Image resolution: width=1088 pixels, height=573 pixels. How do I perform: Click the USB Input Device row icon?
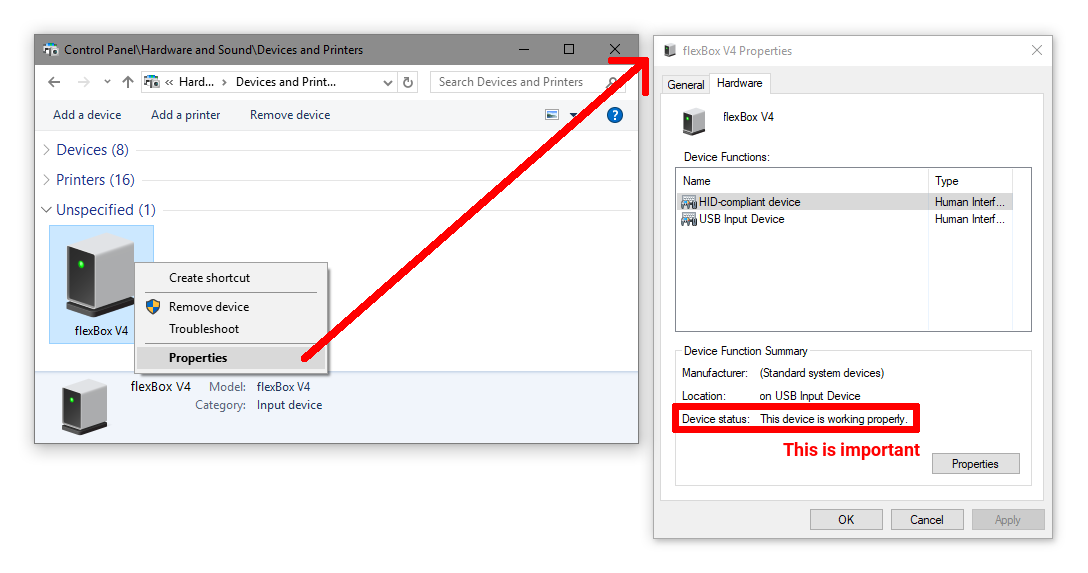pyautogui.click(x=688, y=219)
